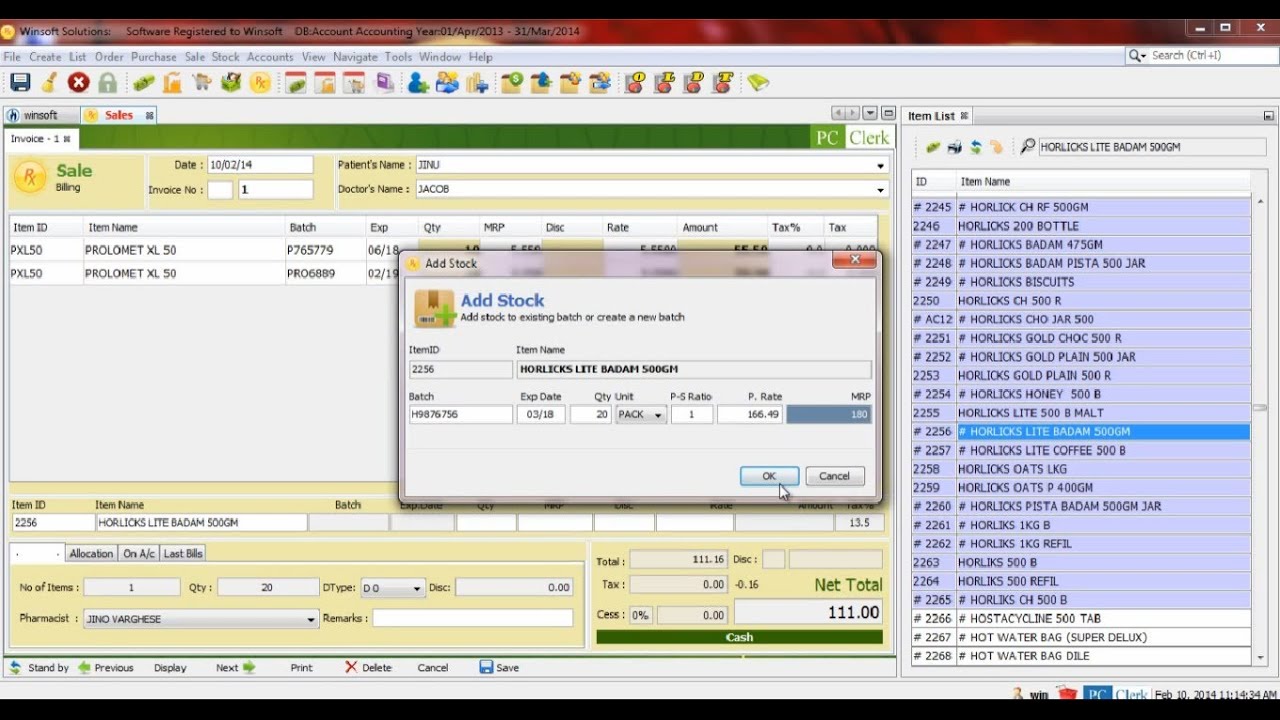Click the padlock icon in the toolbar
This screenshot has width=1280, height=720.
click(107, 83)
